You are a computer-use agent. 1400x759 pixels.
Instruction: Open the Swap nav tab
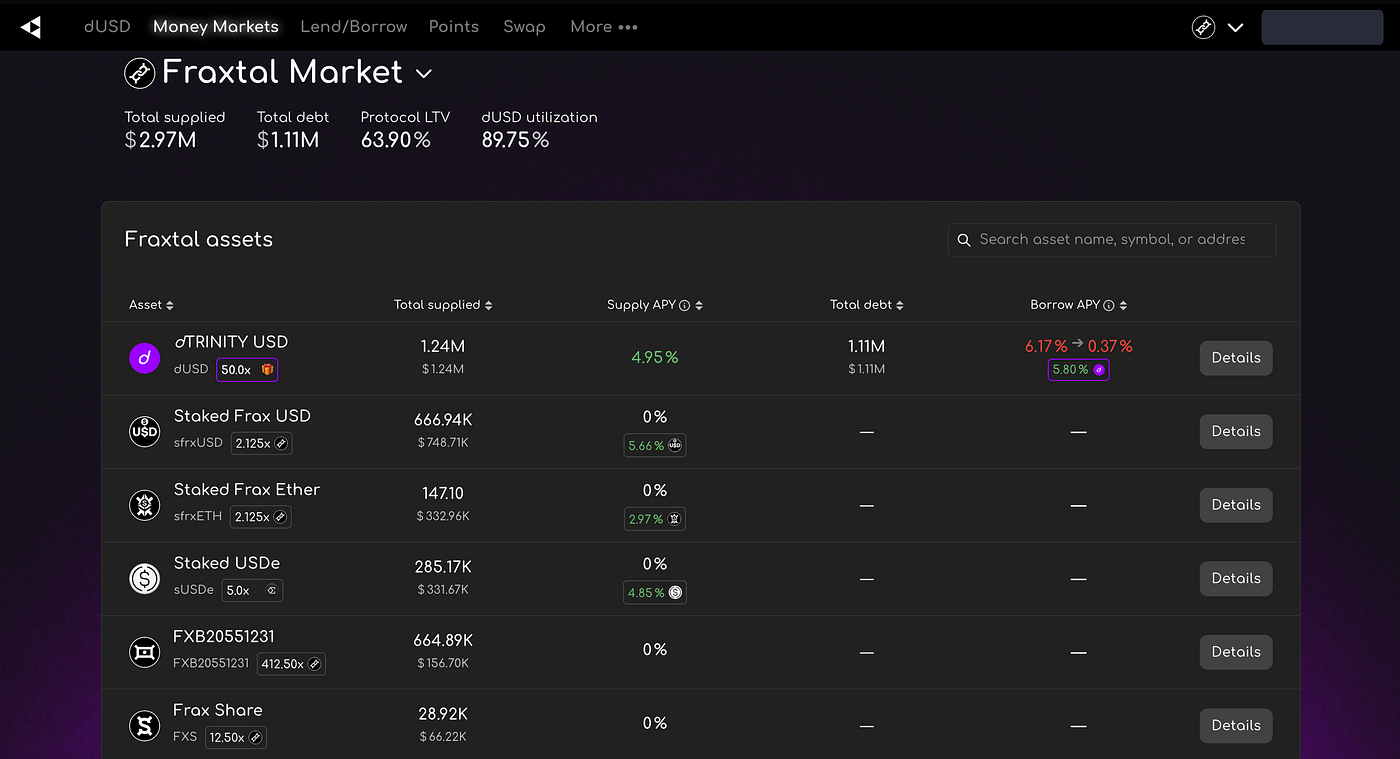(524, 27)
